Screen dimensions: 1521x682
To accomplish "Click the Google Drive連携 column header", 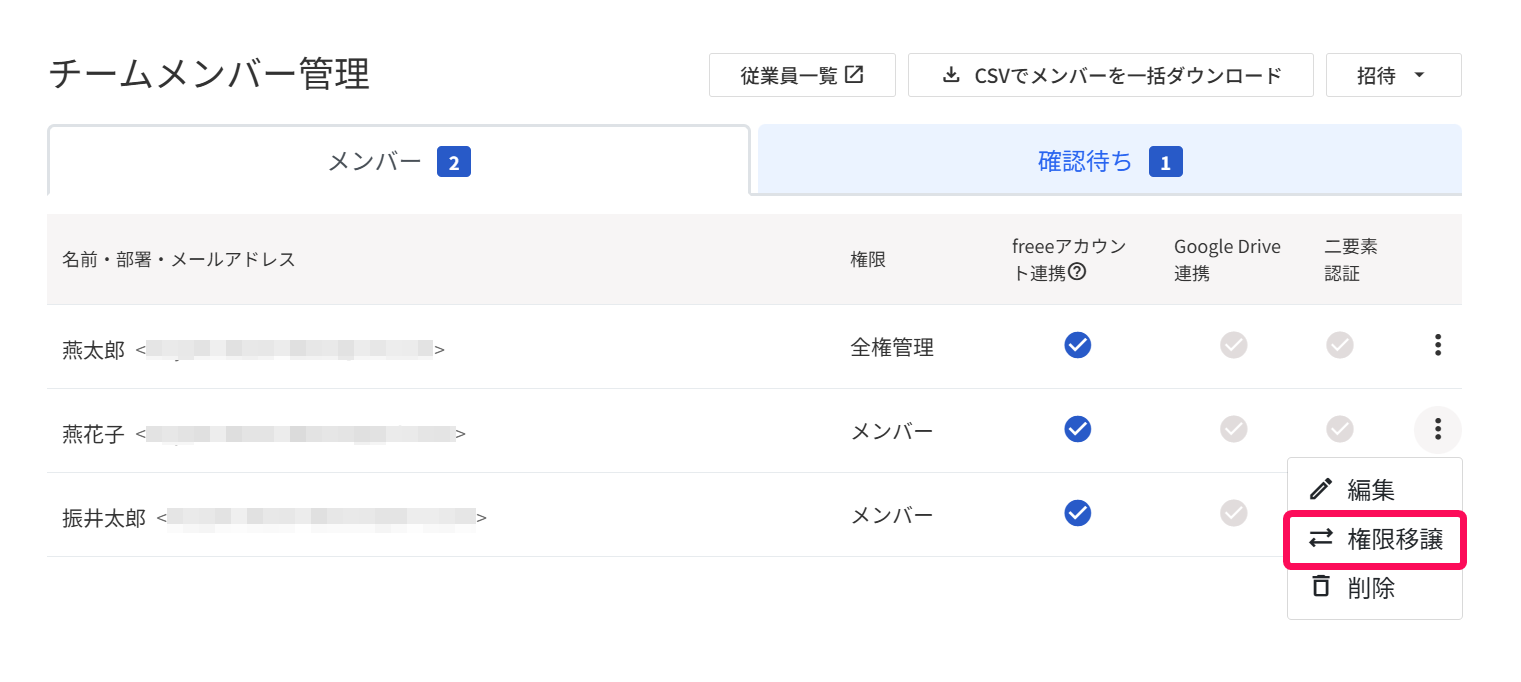I will [1227, 260].
